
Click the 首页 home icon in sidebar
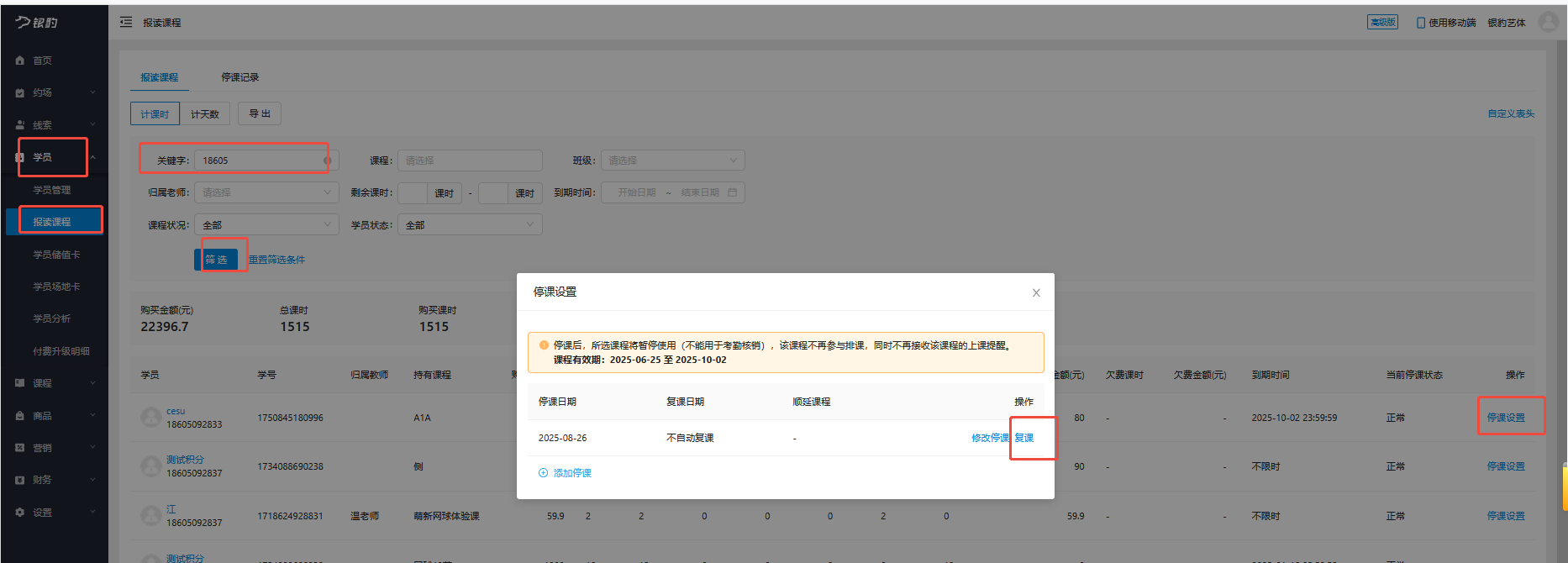(x=20, y=61)
